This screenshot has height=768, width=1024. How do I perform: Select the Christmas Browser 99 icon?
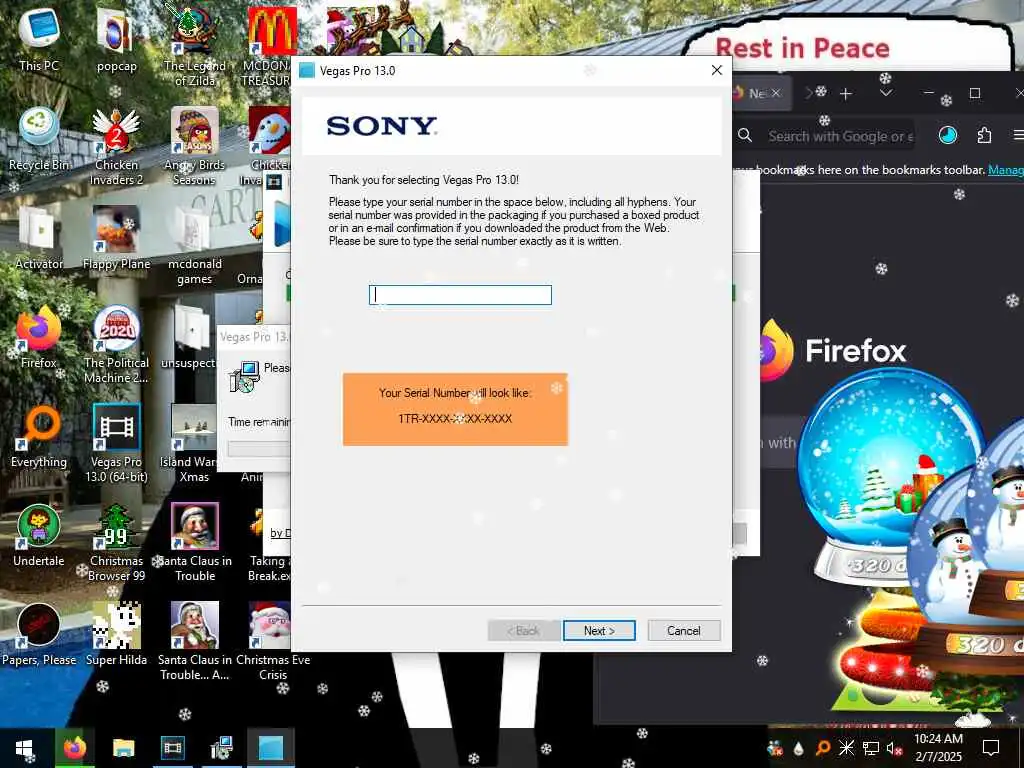[x=116, y=542]
